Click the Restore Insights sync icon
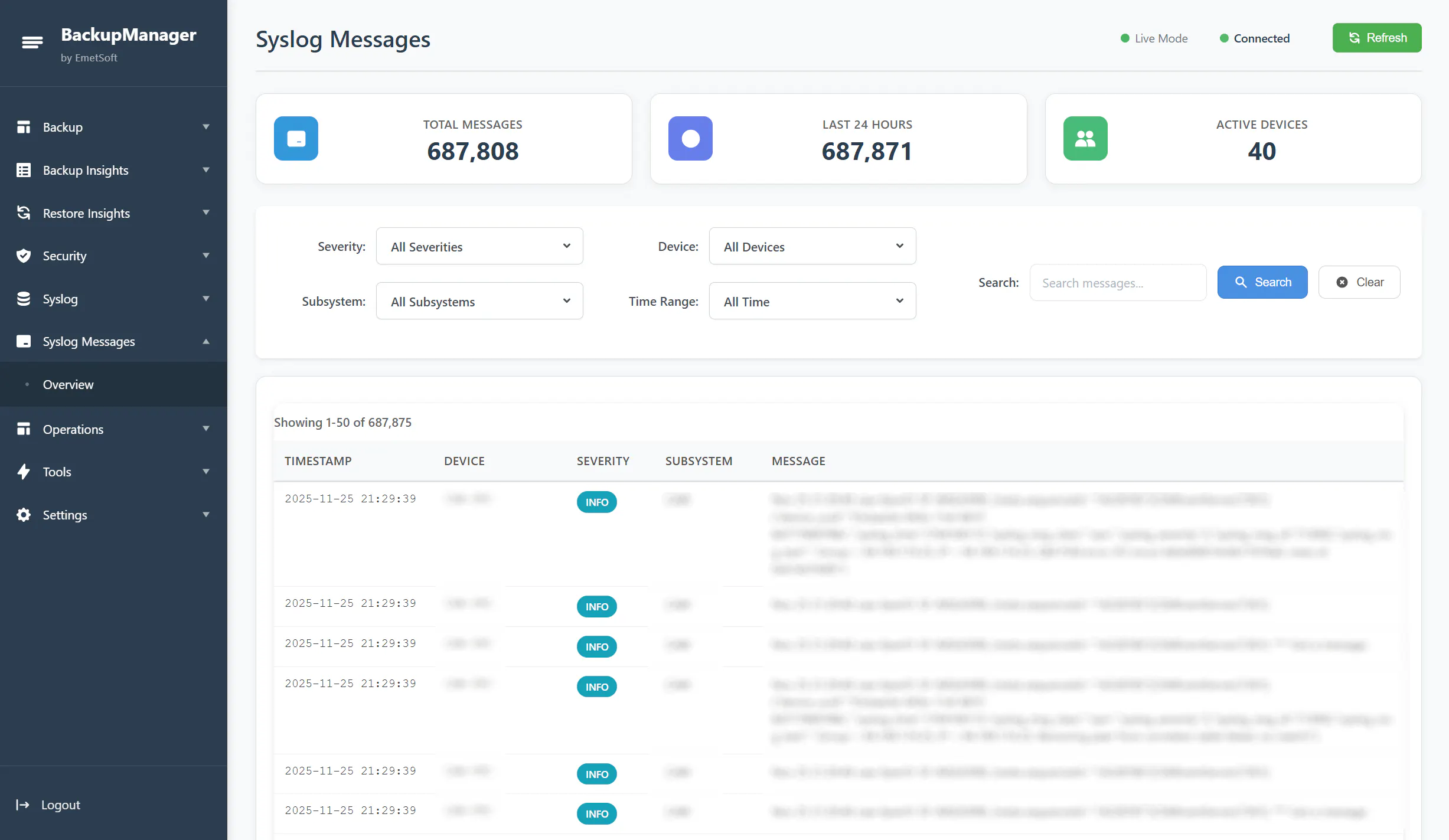 pyautogui.click(x=24, y=213)
